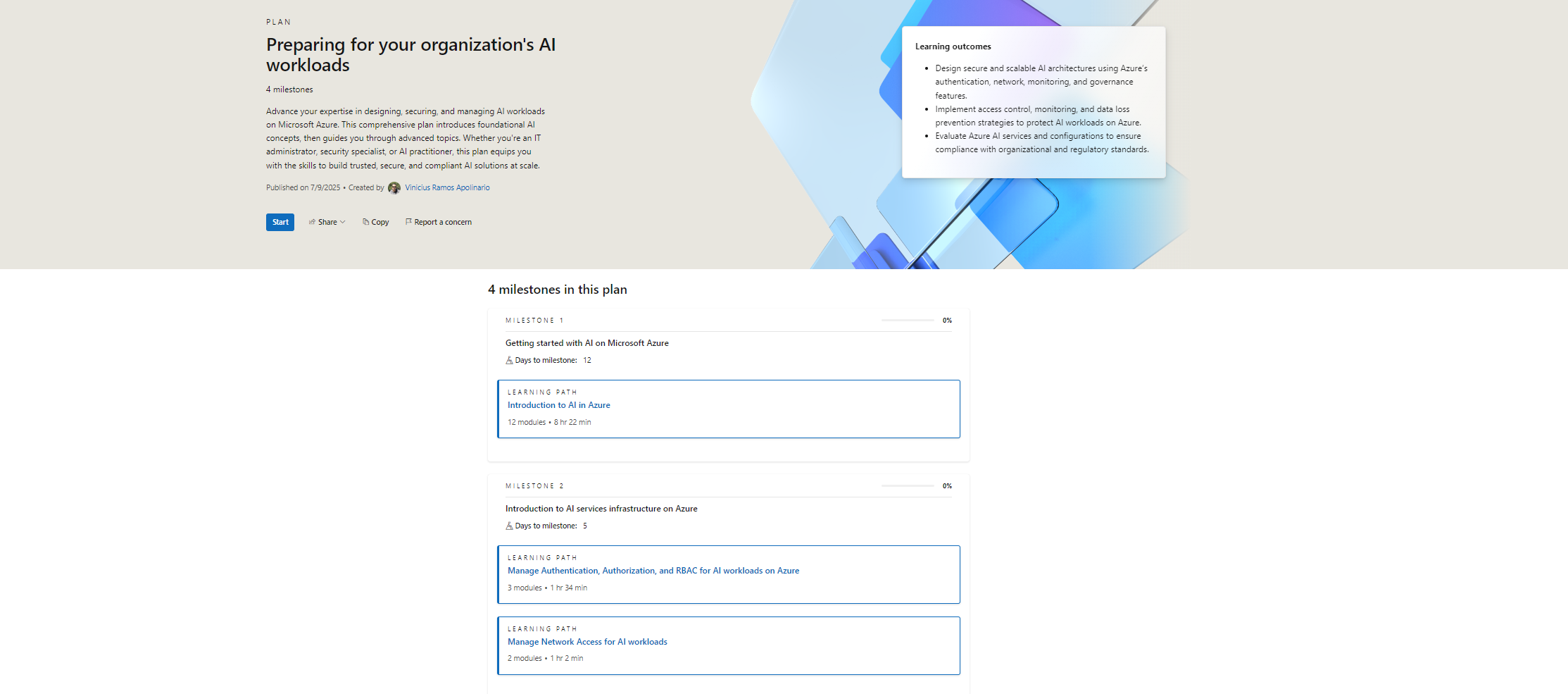Viewport: 1568px width, 694px height.
Task: Open the Share dropdown
Action: coord(327,222)
